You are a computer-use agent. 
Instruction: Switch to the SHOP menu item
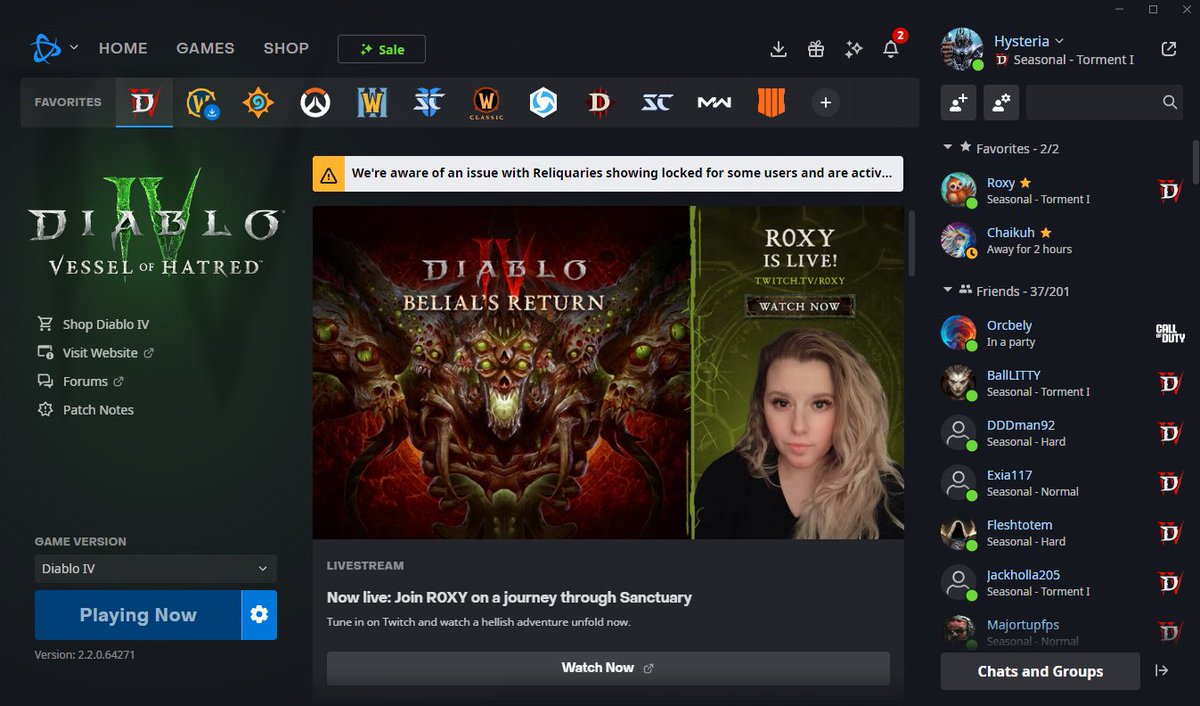coord(286,48)
